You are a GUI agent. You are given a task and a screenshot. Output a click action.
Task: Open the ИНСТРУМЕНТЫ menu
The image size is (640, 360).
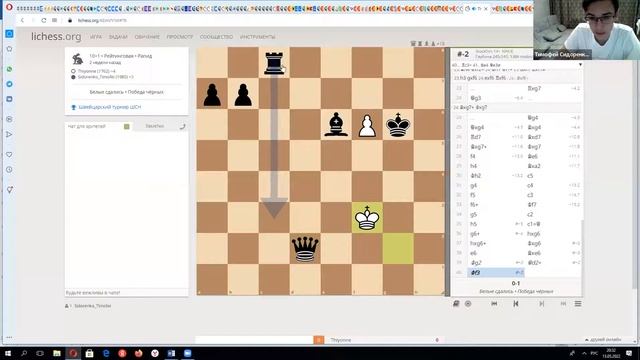point(258,37)
